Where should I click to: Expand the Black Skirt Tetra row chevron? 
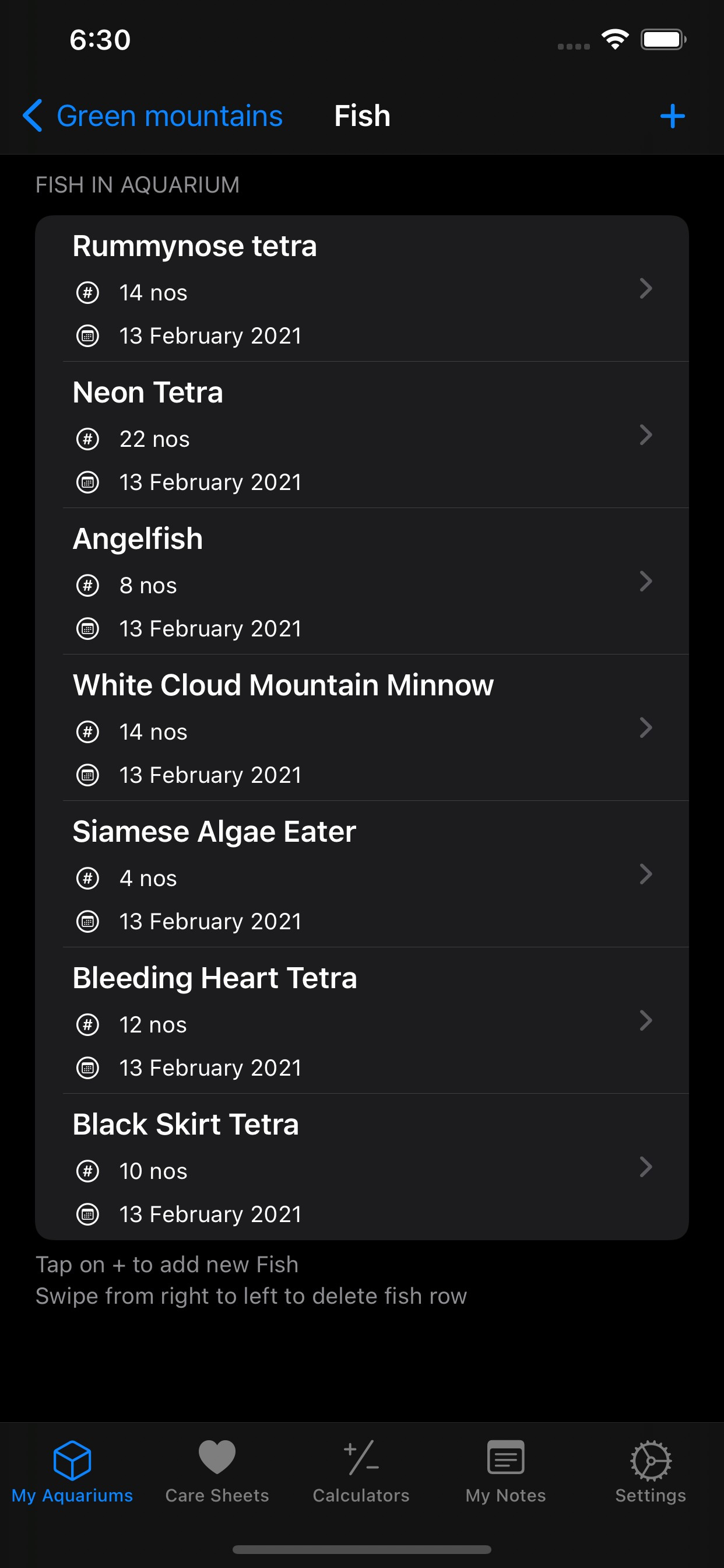[645, 1167]
